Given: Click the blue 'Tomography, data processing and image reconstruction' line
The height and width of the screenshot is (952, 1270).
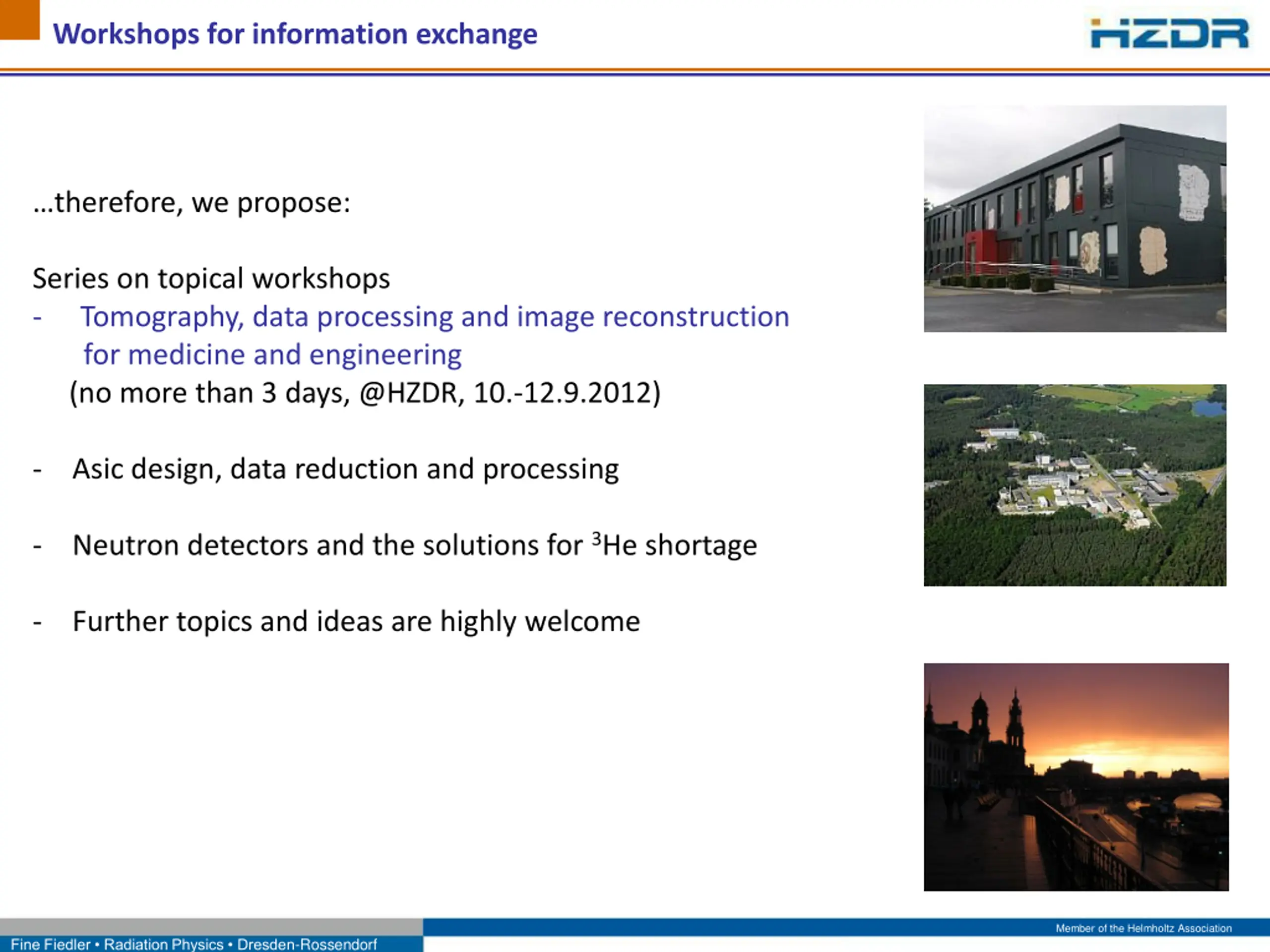Looking at the screenshot, I should [435, 317].
